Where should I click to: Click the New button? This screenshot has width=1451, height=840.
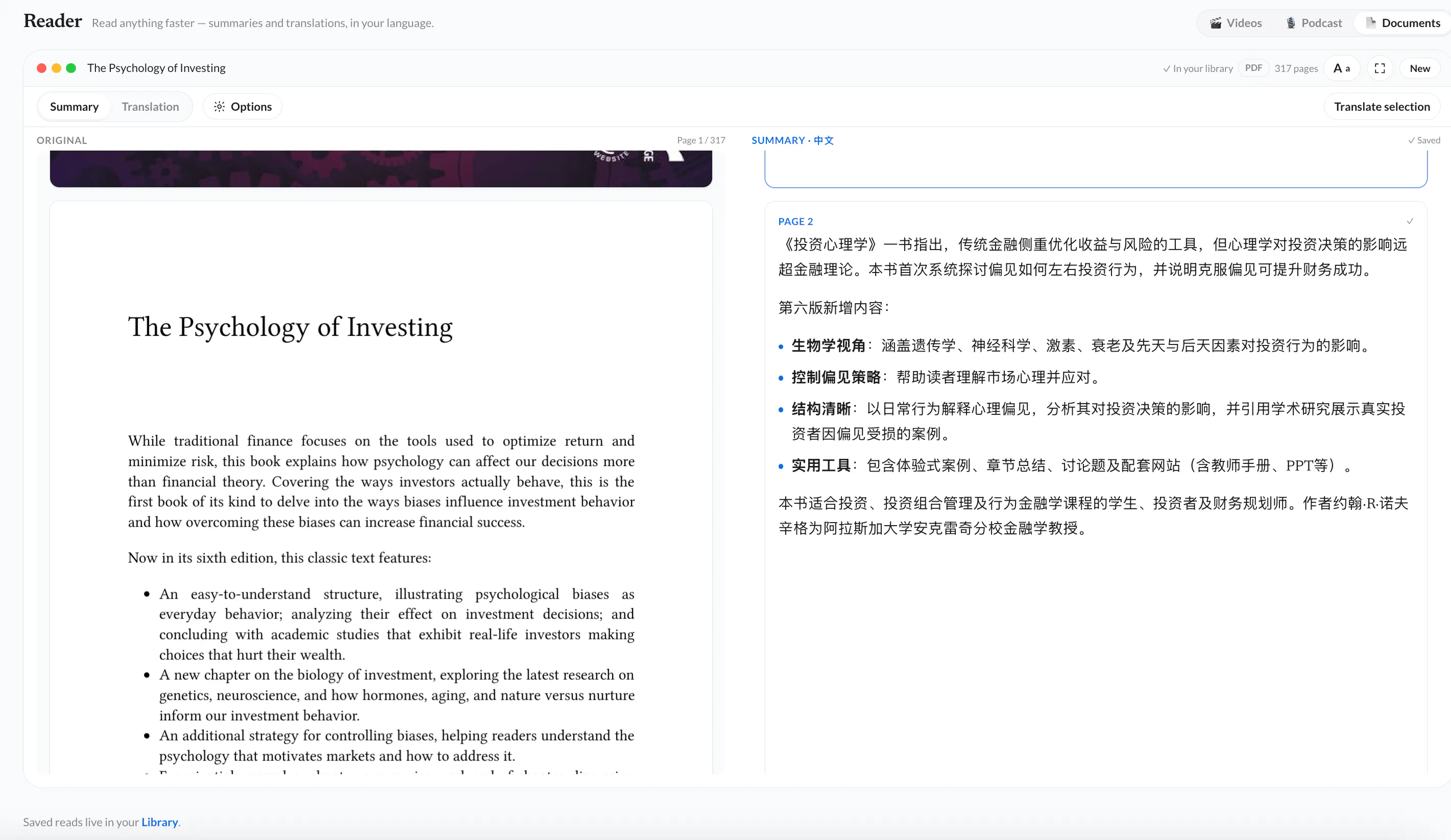[1419, 68]
